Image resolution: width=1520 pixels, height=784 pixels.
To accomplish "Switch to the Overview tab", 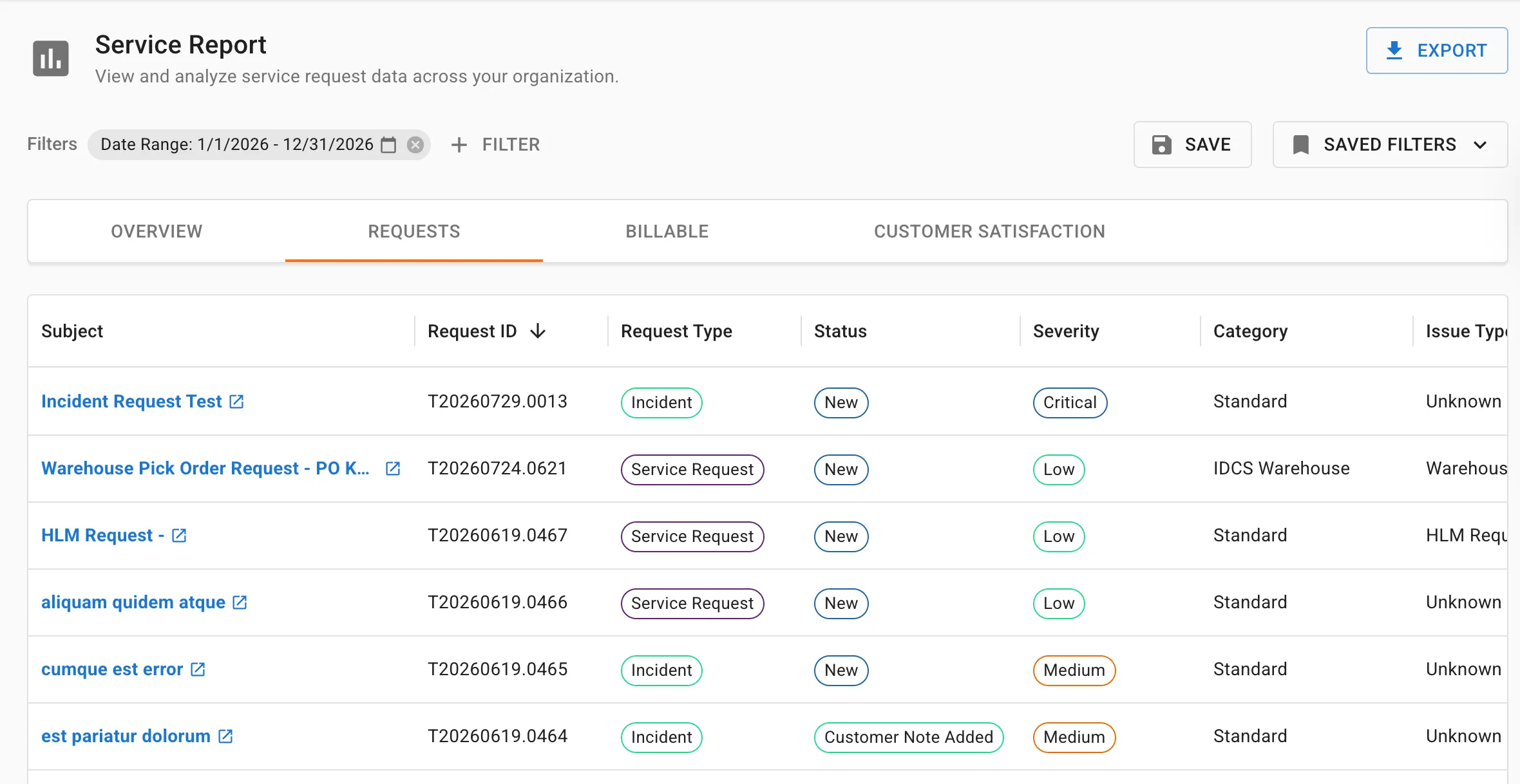I will point(157,231).
